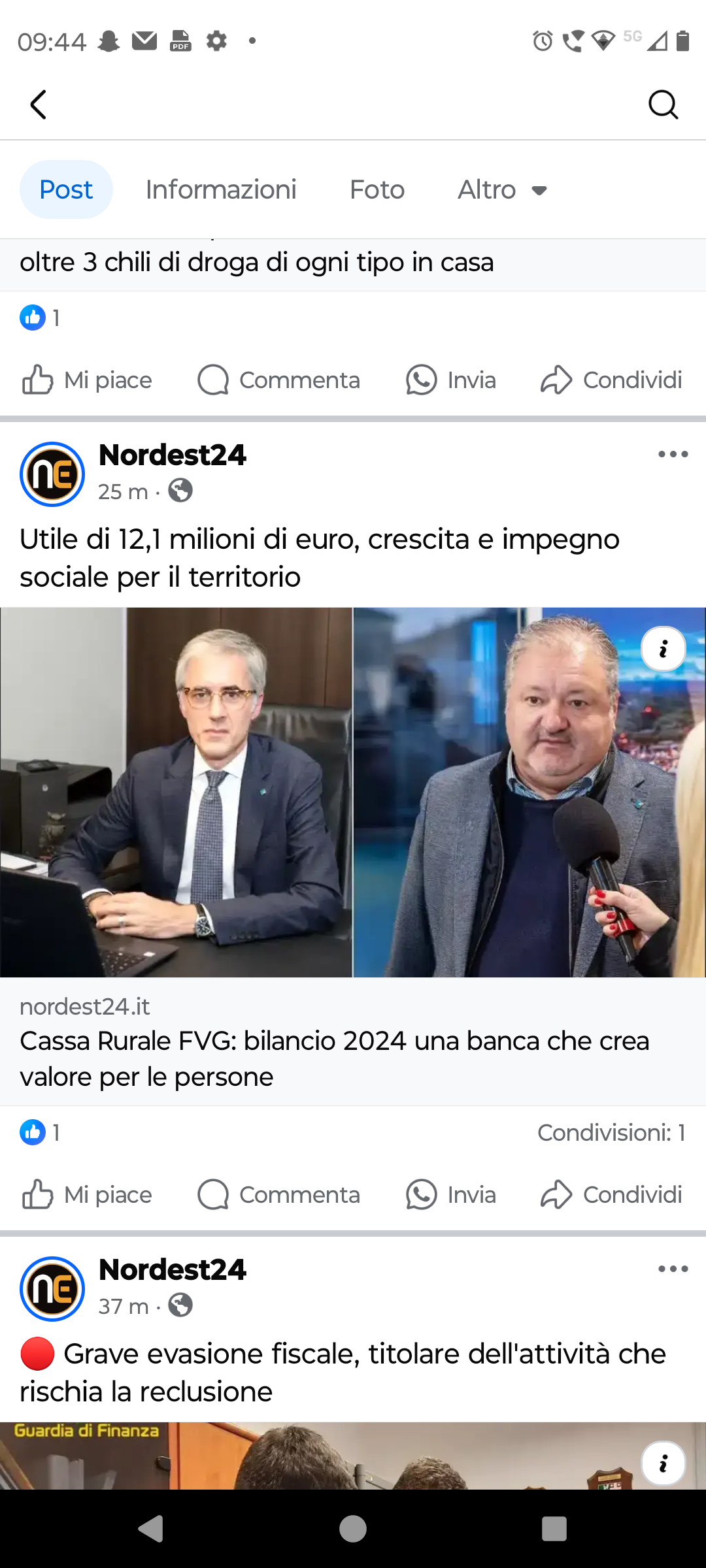Open three-dot menu on the evasione fiscale post
Viewport: 706px width, 1568px height.
coord(673,1269)
